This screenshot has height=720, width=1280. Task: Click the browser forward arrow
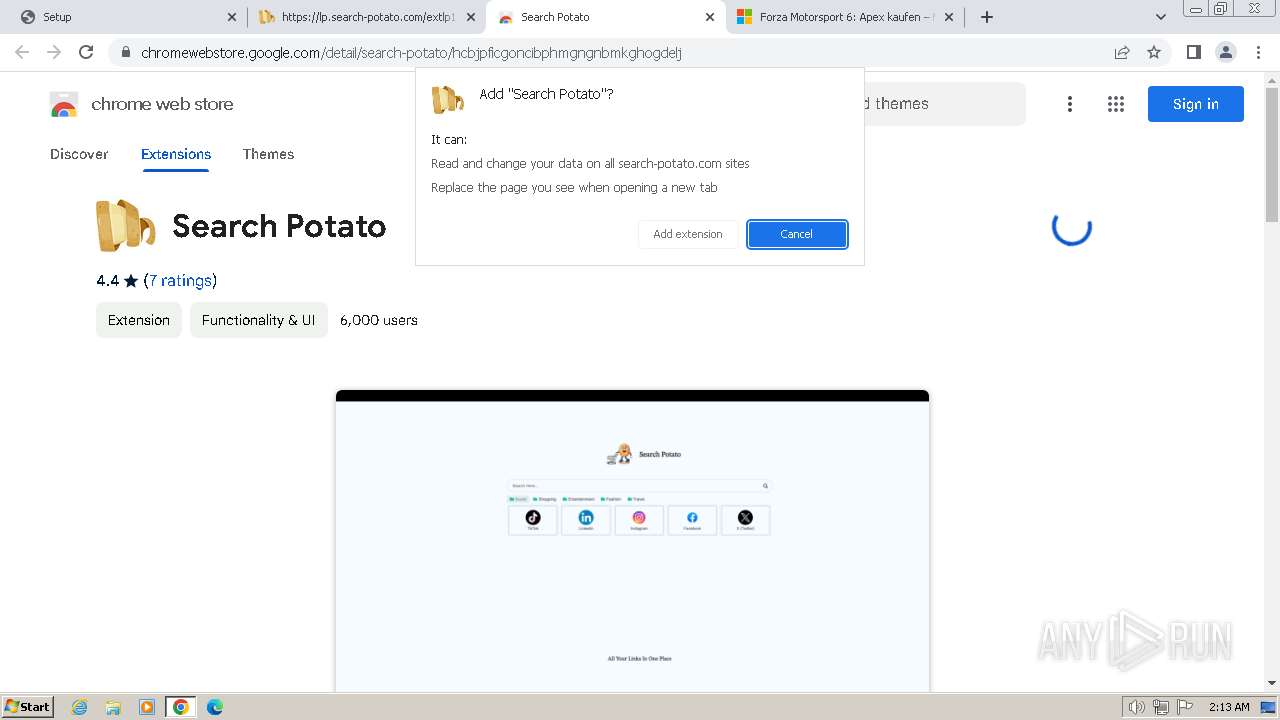point(54,52)
